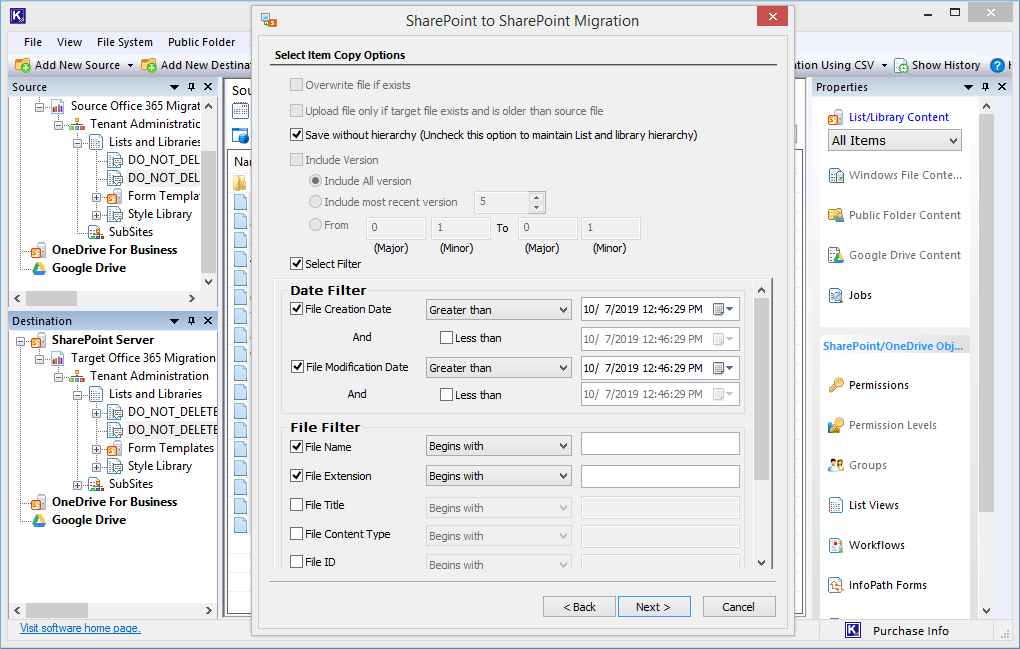Viewport: 1020px width, 649px height.
Task: Open the Add New Source dropdown arrow
Action: point(130,65)
